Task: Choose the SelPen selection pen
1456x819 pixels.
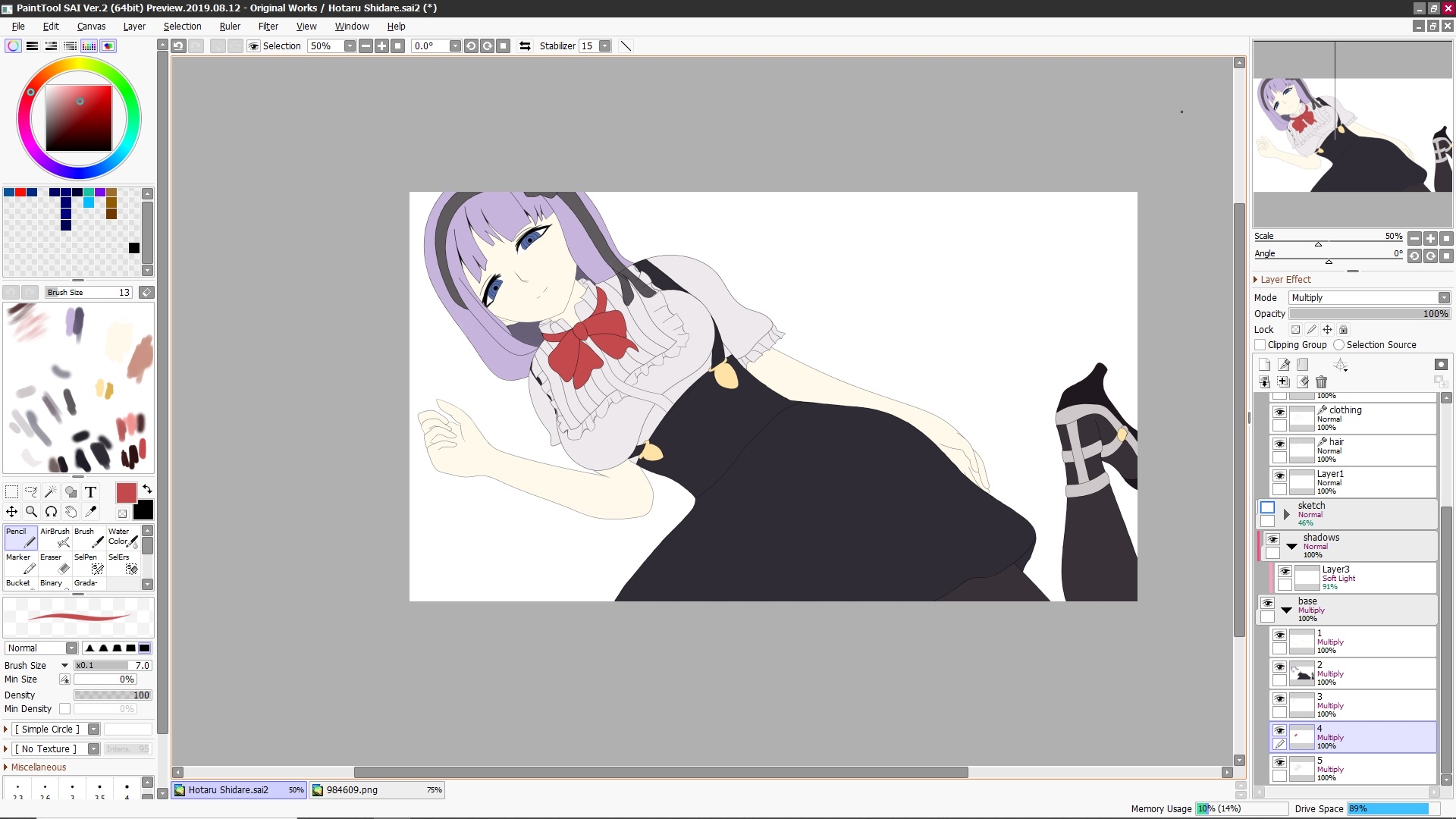Action: click(x=89, y=563)
